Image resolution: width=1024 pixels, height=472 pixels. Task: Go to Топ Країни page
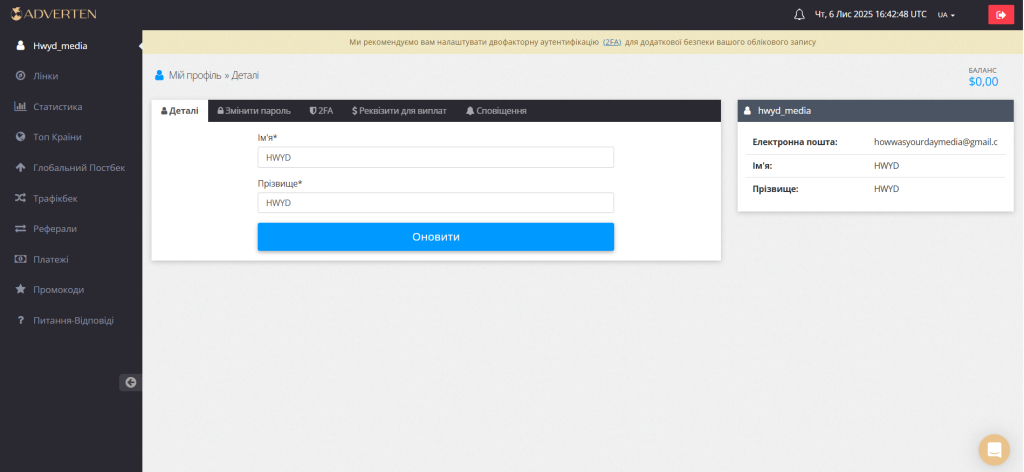(59, 137)
